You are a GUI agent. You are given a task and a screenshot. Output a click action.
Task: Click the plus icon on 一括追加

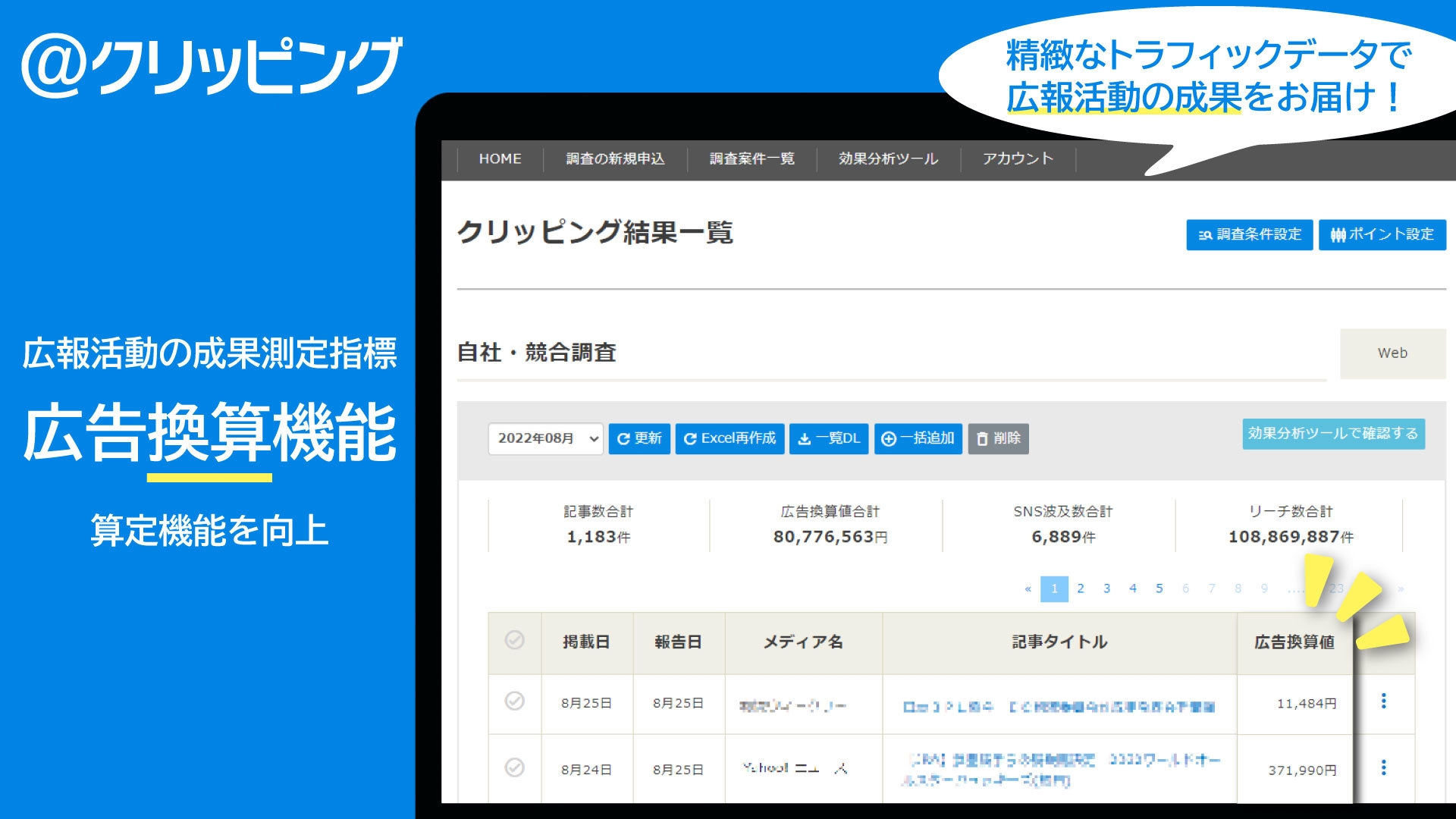click(x=889, y=438)
